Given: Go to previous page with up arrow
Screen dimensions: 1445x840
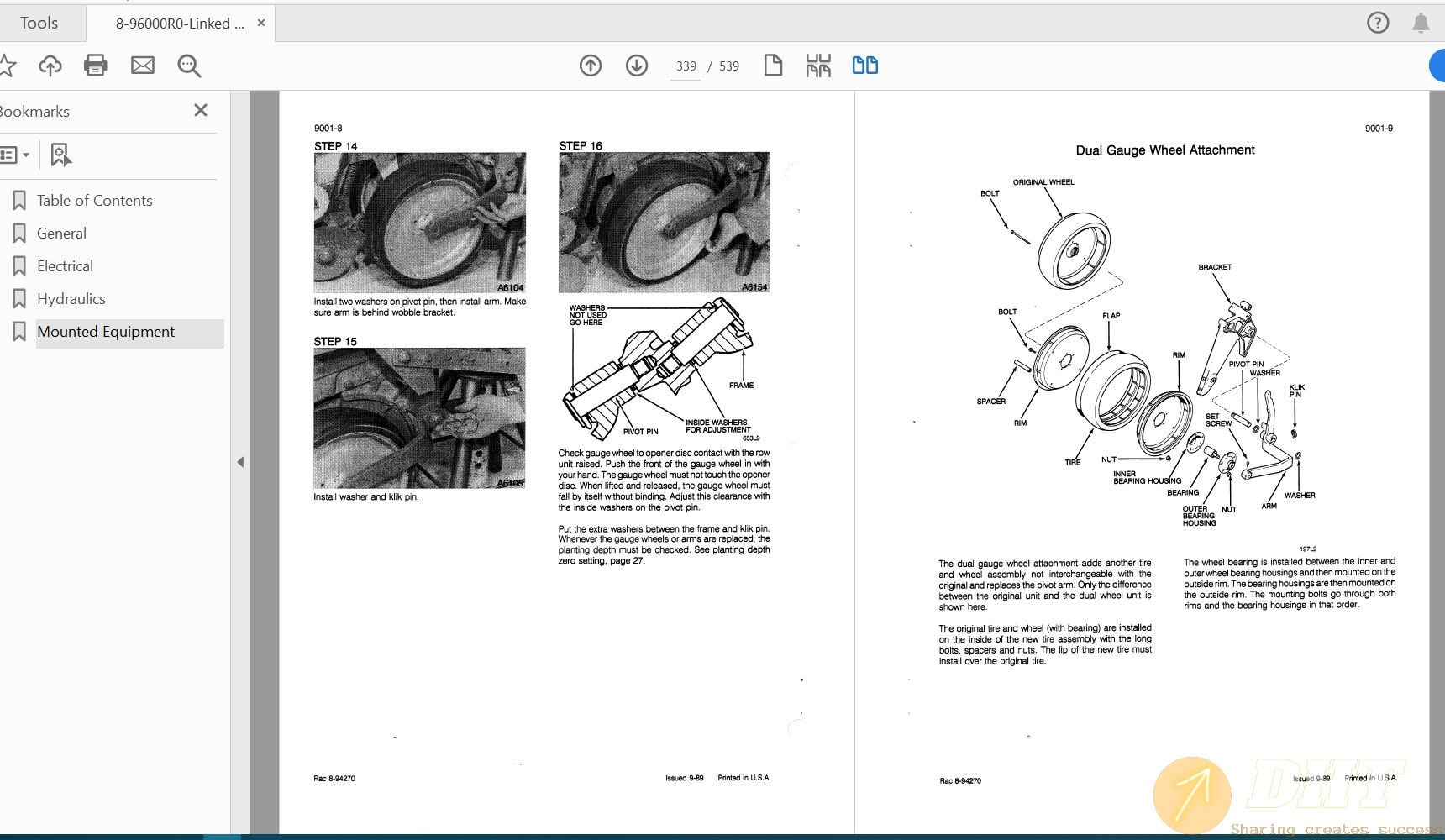Looking at the screenshot, I should [x=591, y=65].
